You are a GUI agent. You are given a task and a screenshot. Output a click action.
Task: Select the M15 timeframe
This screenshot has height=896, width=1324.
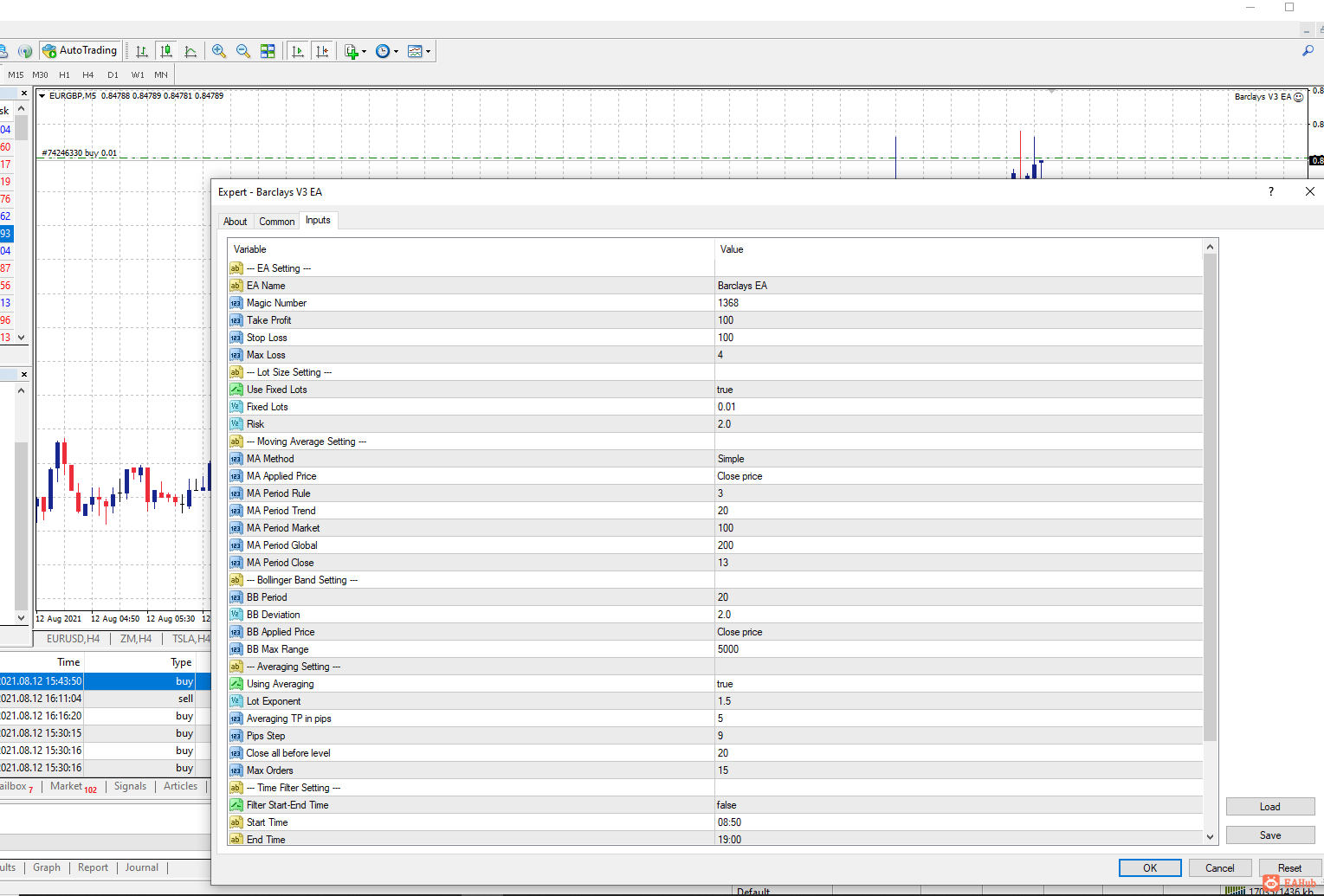pyautogui.click(x=16, y=75)
